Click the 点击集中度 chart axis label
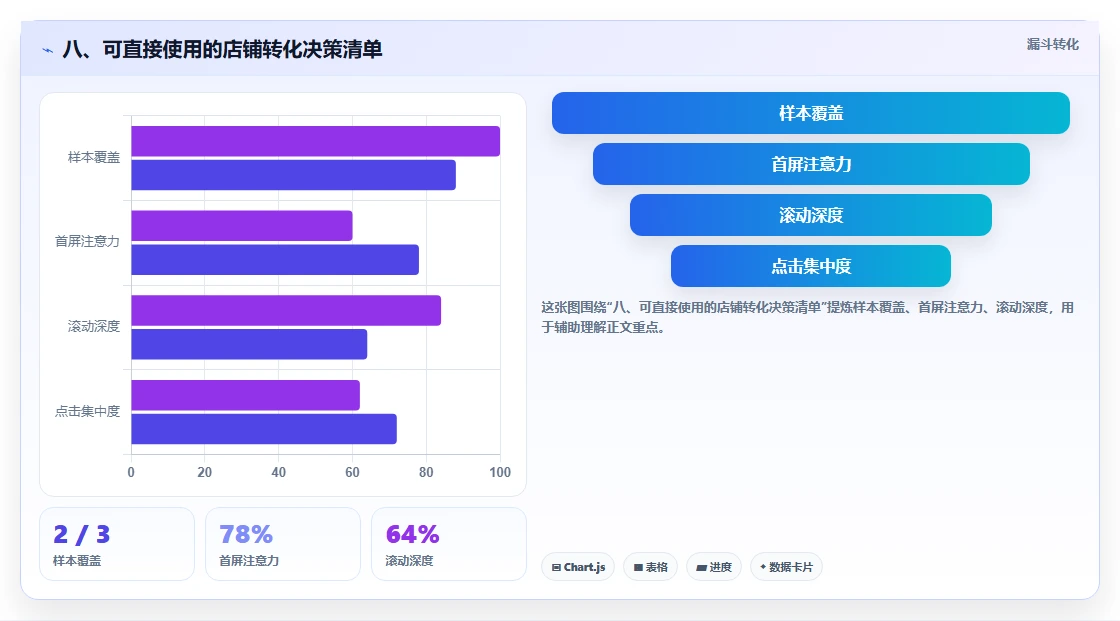The image size is (1120, 621). (x=87, y=411)
